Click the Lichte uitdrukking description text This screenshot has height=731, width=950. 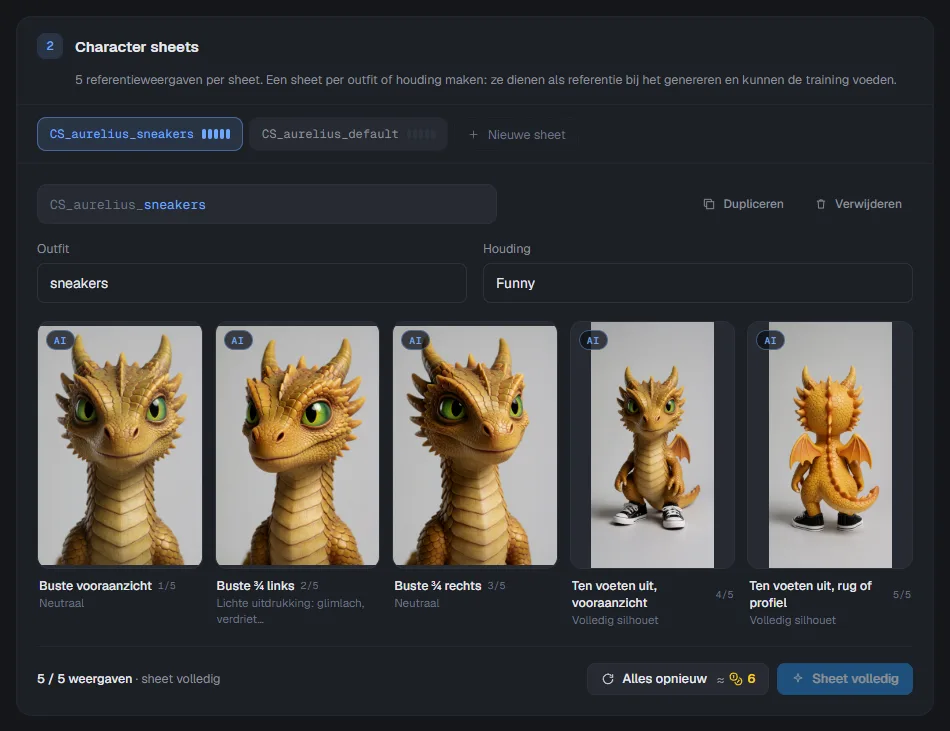click(x=290, y=611)
